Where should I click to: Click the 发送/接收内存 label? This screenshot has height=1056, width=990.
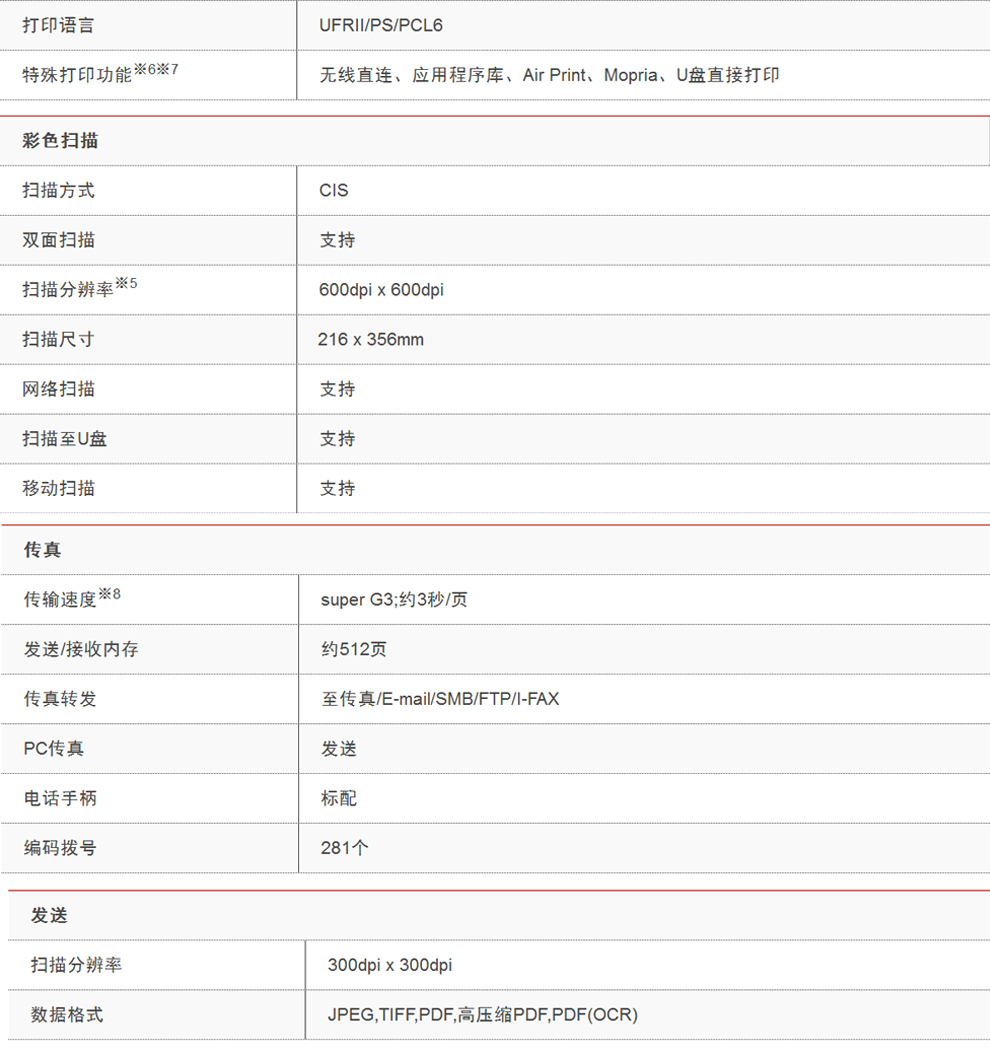(81, 649)
